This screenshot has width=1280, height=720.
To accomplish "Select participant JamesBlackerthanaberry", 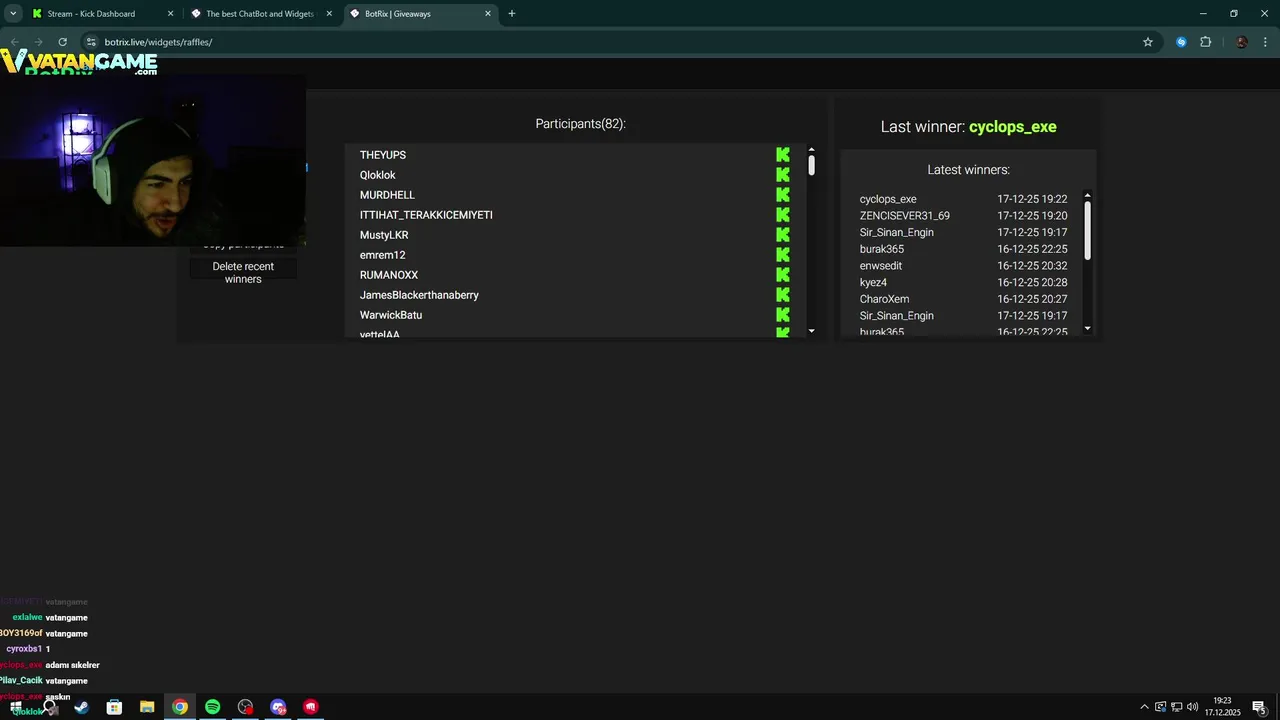I will point(419,295).
